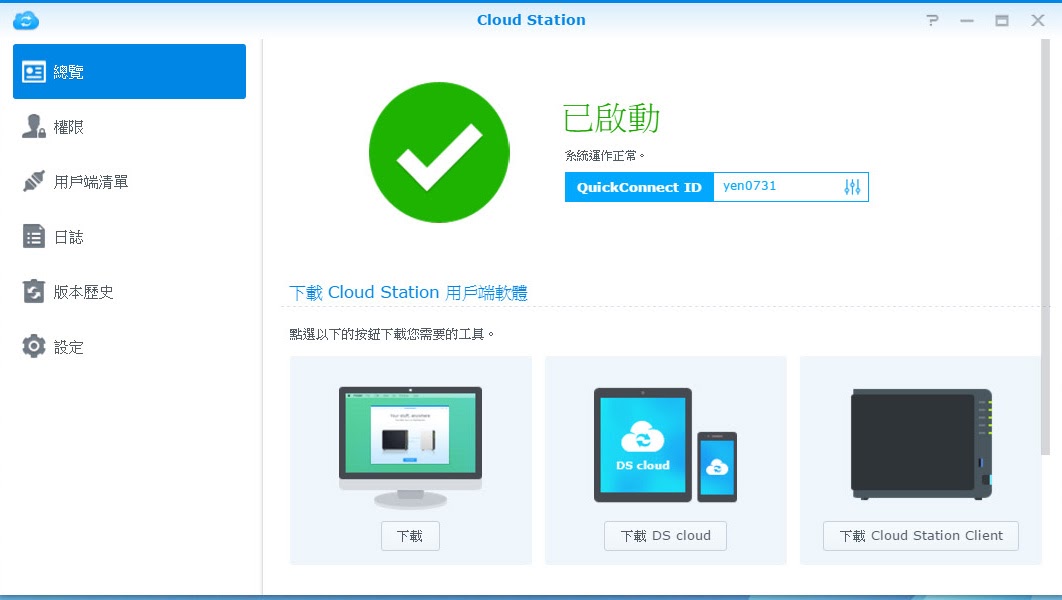This screenshot has width=1062, height=600.
Task: Click the green checkmark status icon
Action: click(x=439, y=152)
